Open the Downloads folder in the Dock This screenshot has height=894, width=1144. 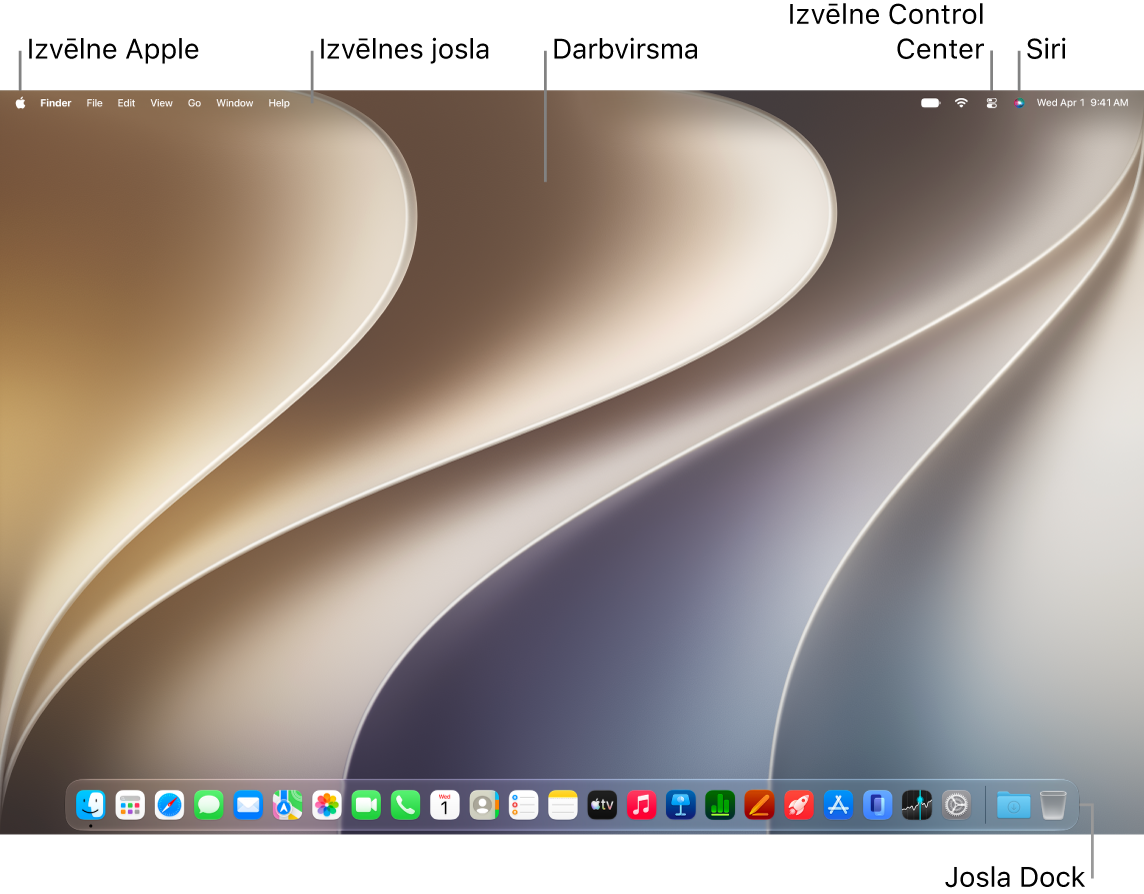pos(1013,805)
